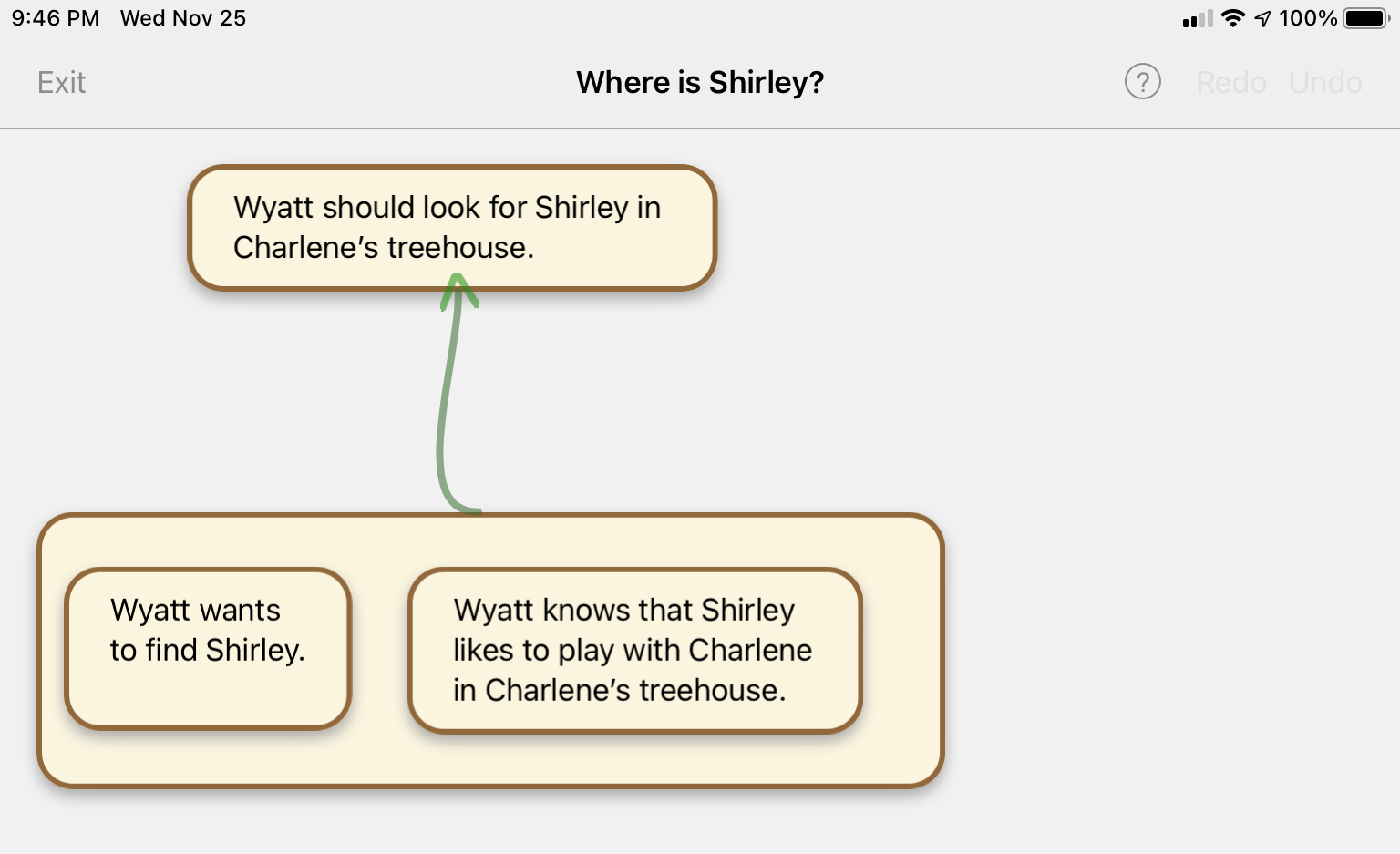Open the help dialog via question mark icon
1400x854 pixels.
click(1142, 82)
